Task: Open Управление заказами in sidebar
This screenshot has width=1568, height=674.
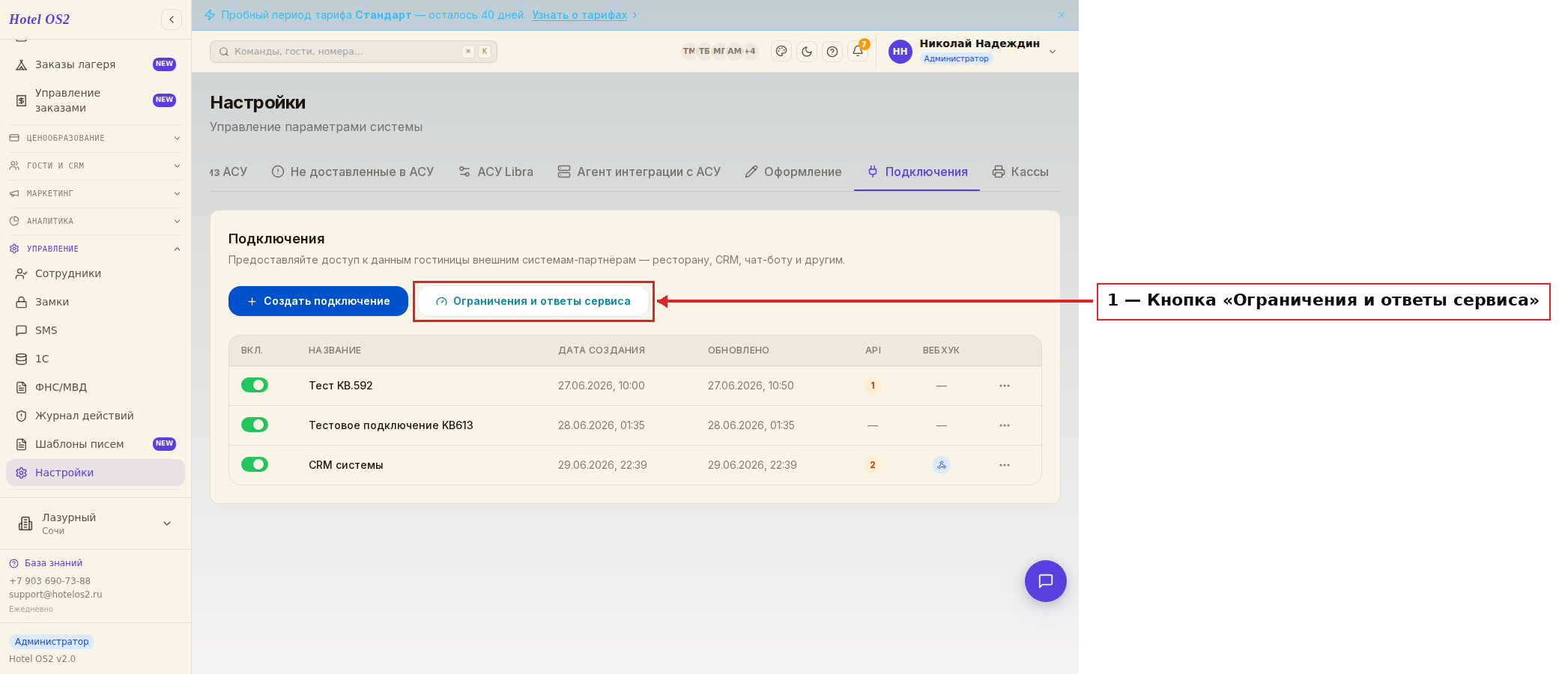Action: point(95,100)
